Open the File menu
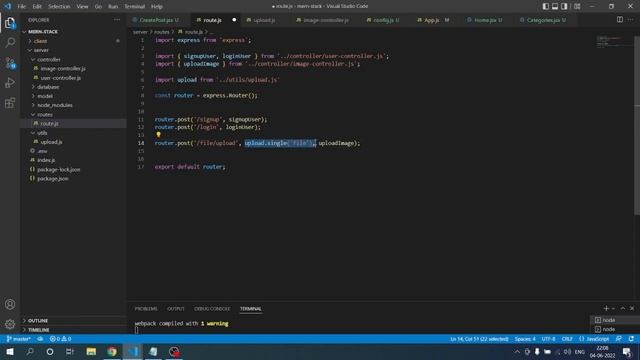This screenshot has height=360, width=640. coord(22,6)
